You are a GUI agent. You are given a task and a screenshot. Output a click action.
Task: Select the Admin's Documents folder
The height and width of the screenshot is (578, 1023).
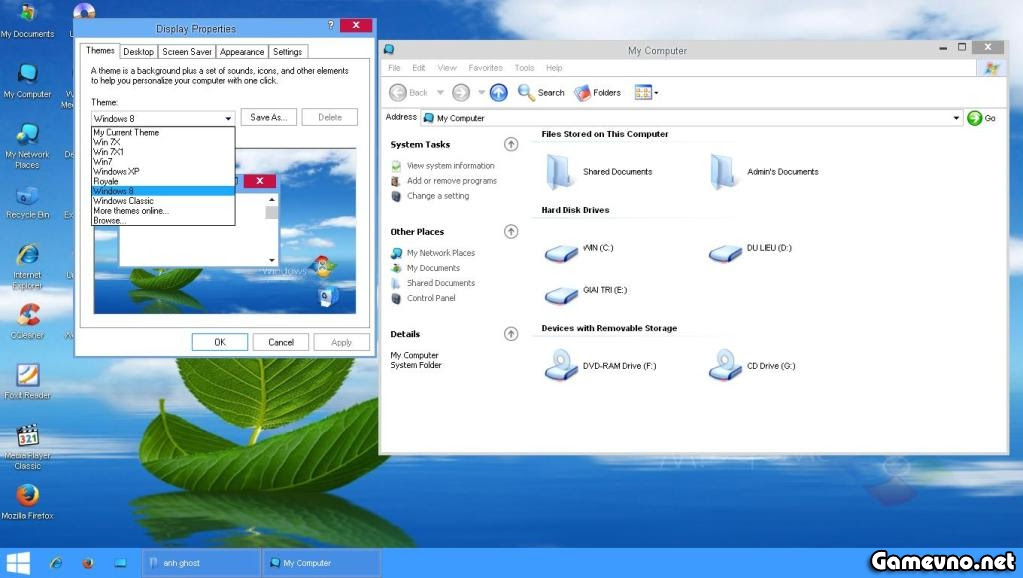(763, 172)
